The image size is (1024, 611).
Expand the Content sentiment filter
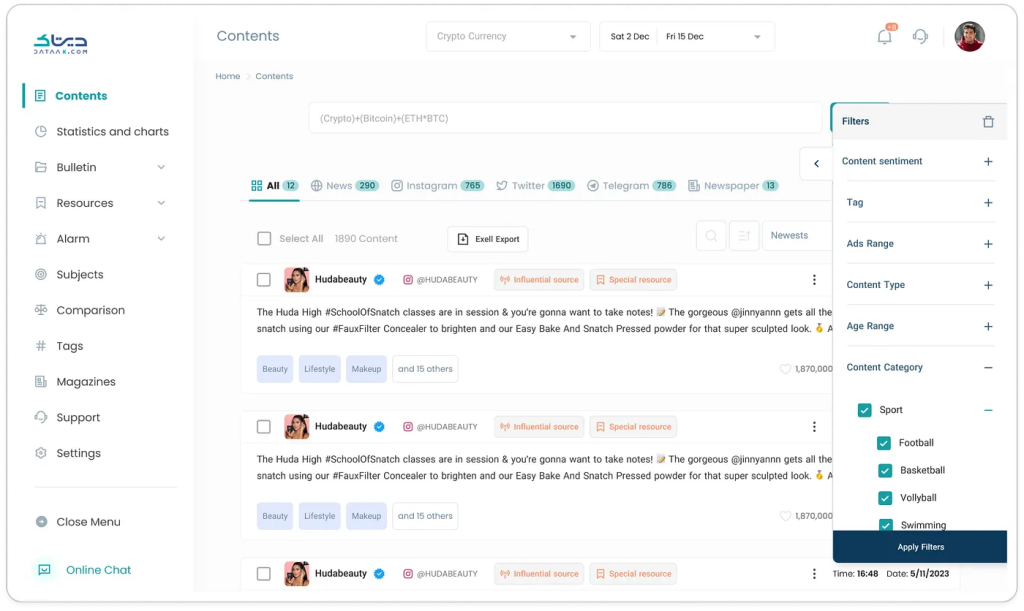[x=988, y=162]
